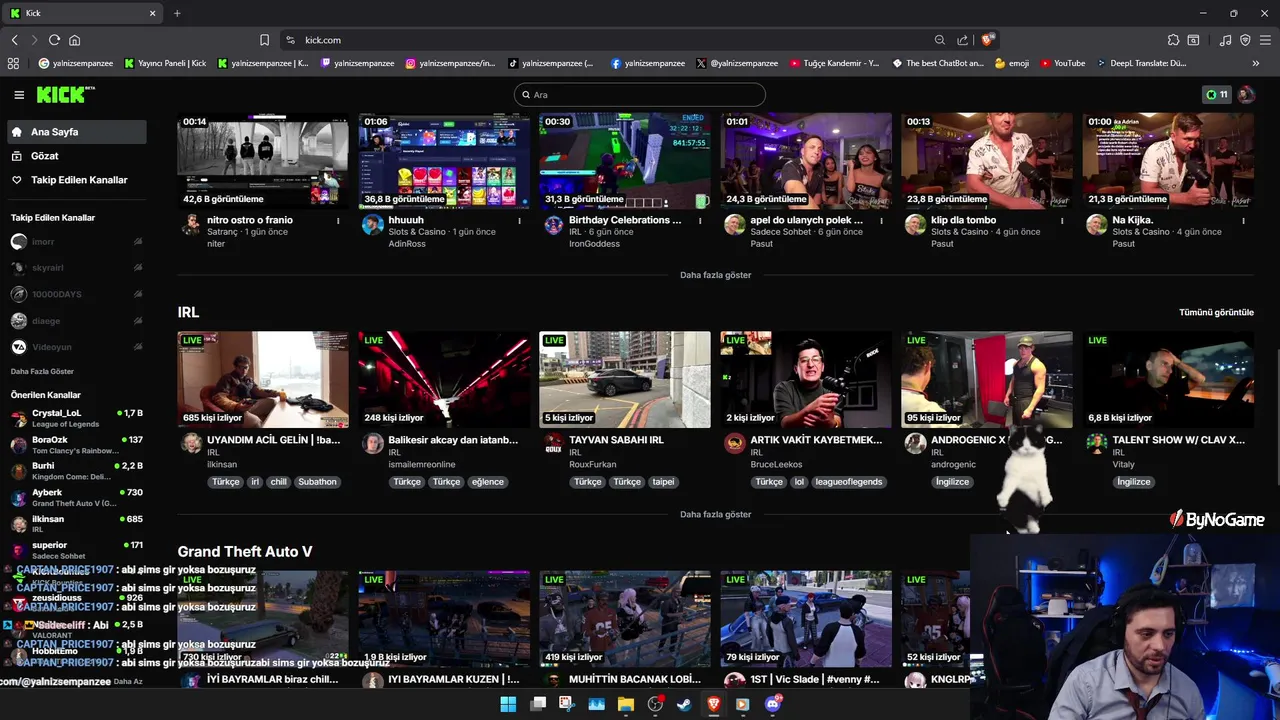This screenshot has width=1280, height=720.
Task: Open the Yayıncı Paneli | Kick bookmark
Action: coord(166,63)
